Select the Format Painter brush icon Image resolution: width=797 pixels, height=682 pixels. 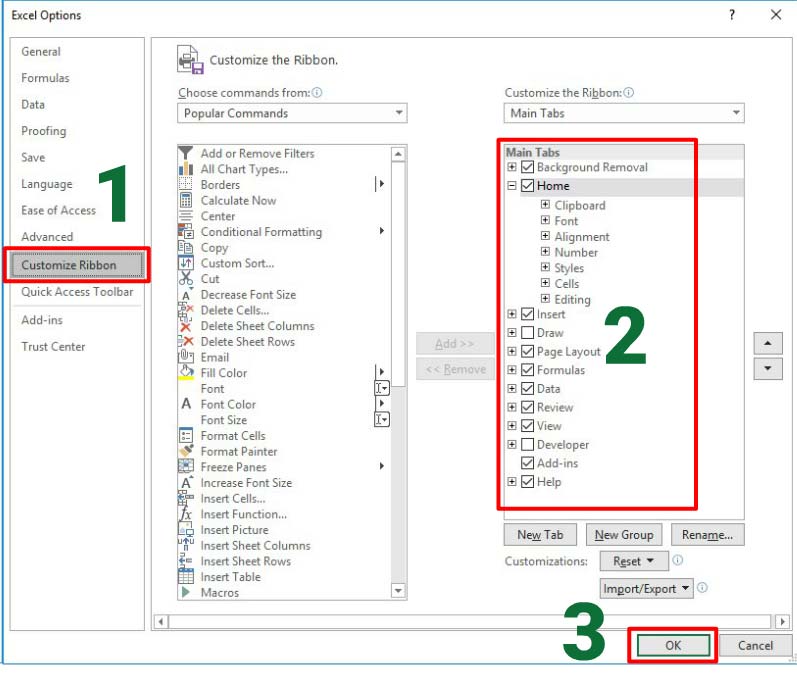click(x=186, y=451)
